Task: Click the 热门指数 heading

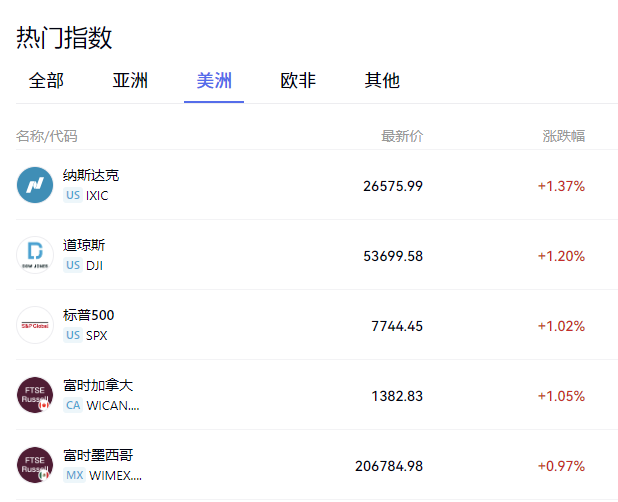Action: click(x=64, y=38)
